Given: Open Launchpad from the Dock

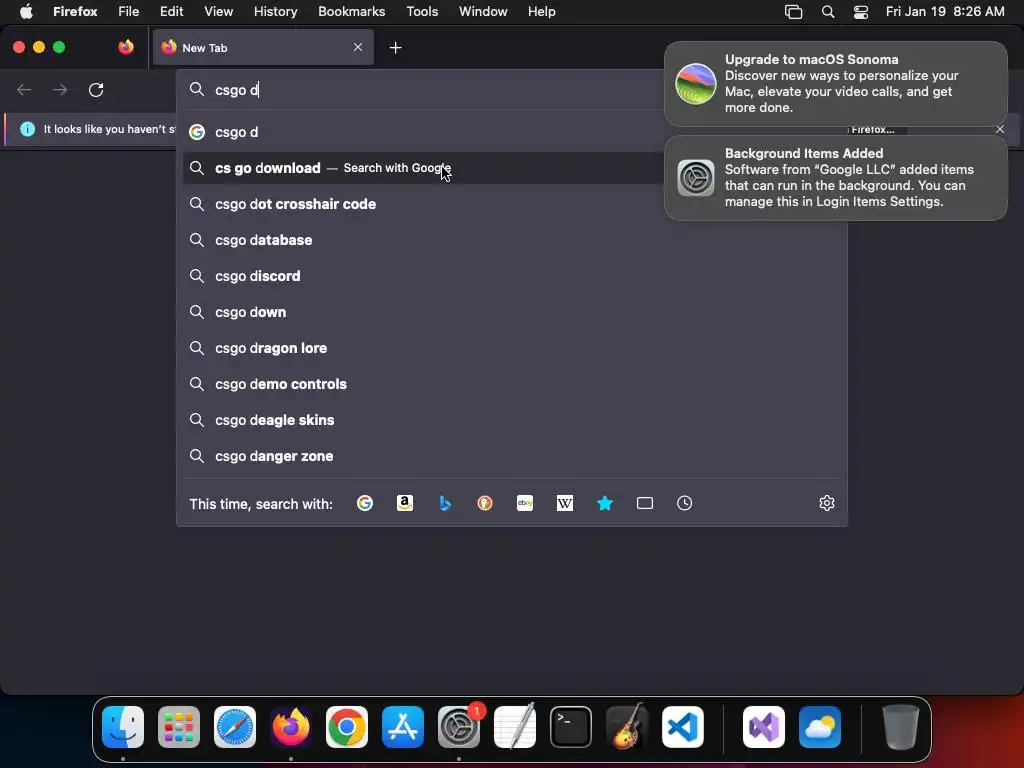Looking at the screenshot, I should pos(179,727).
